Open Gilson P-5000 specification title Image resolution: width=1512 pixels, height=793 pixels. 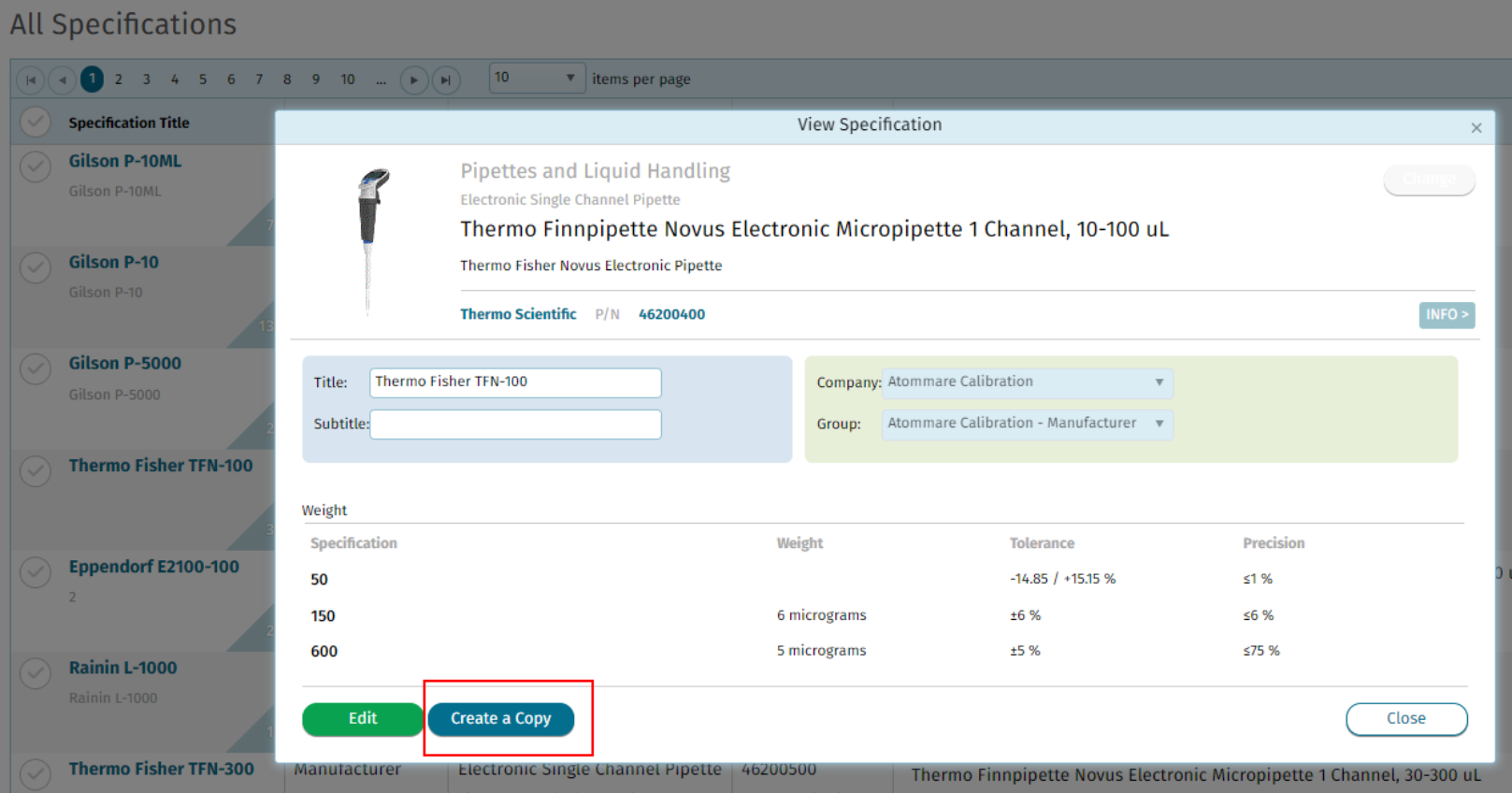point(125,363)
